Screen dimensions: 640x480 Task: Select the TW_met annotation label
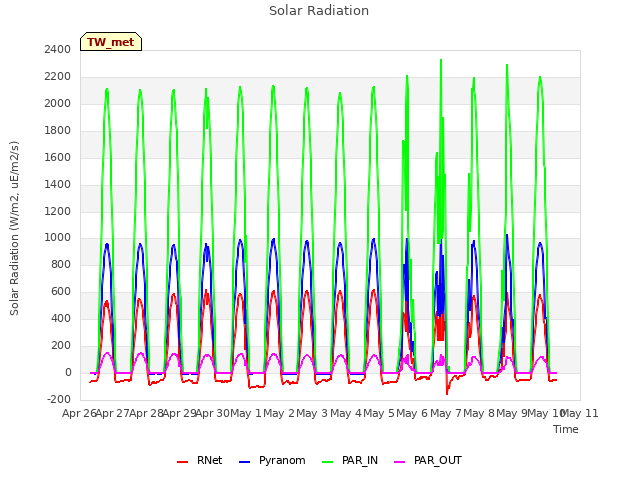click(x=111, y=42)
